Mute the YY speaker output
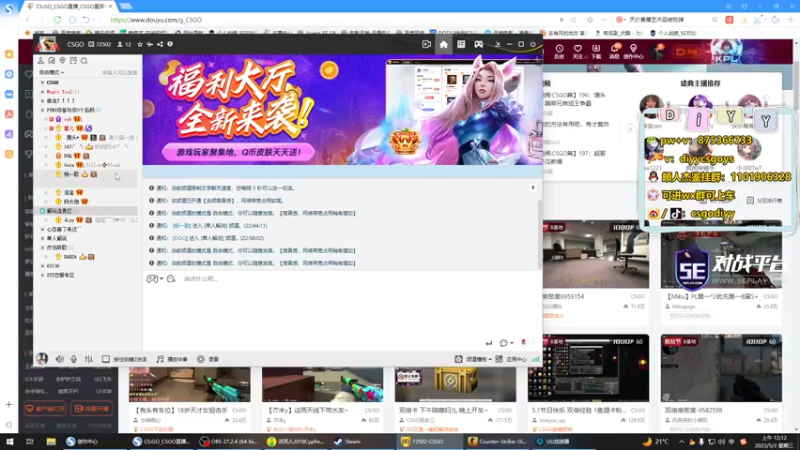Screen dimensions: 800x450 point(60,359)
